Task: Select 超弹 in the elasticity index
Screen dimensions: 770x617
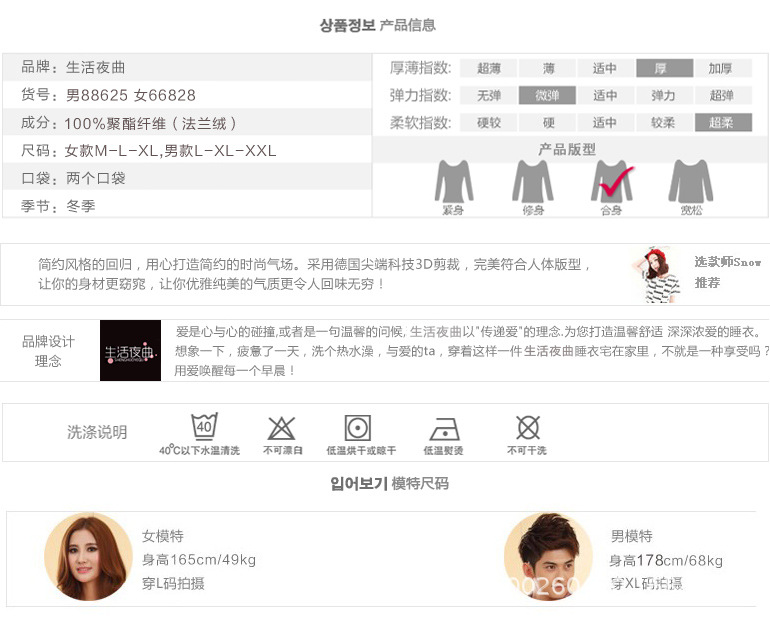Action: pyautogui.click(x=723, y=95)
